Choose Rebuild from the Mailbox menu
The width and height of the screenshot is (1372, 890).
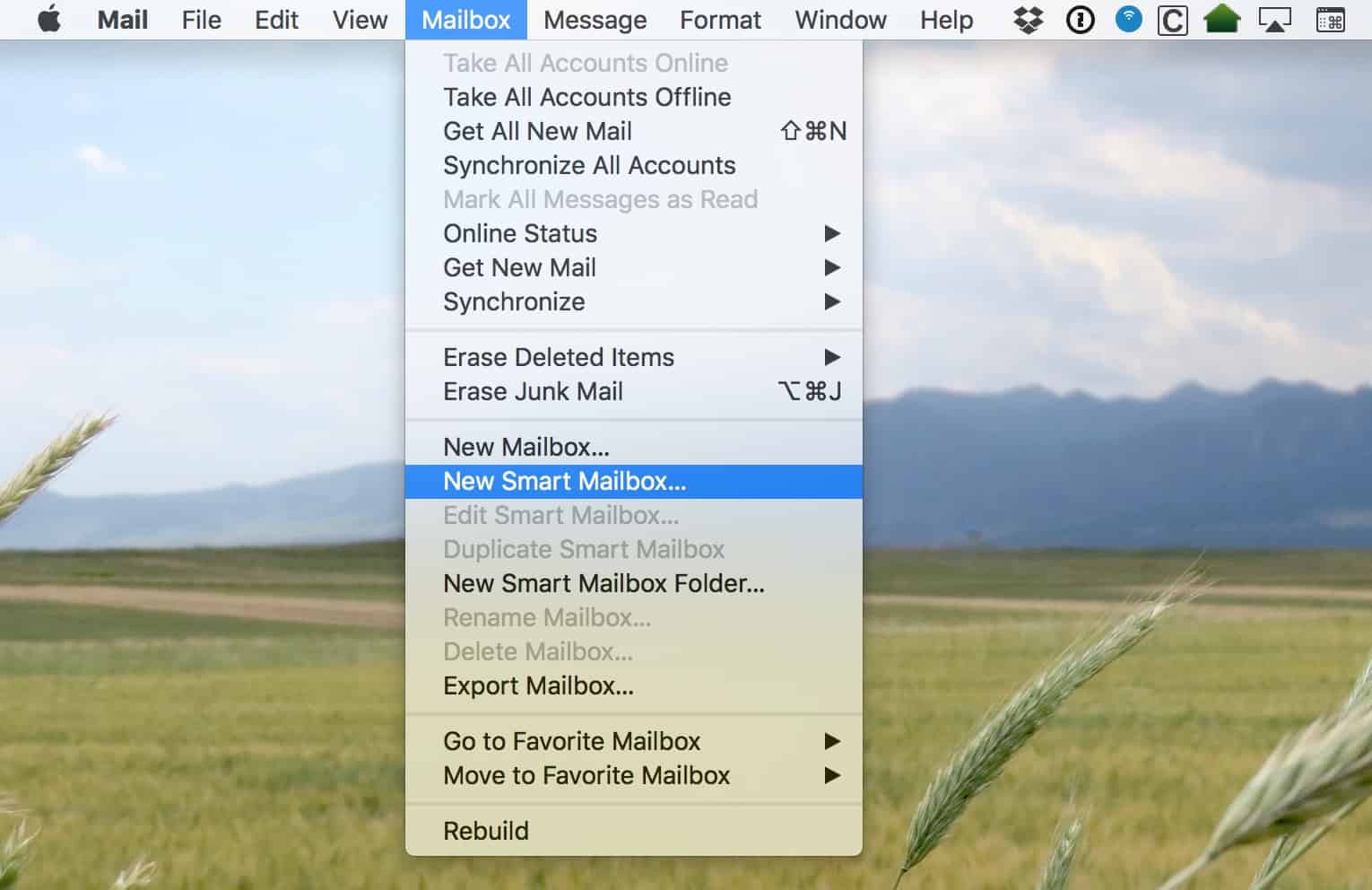coord(634,831)
